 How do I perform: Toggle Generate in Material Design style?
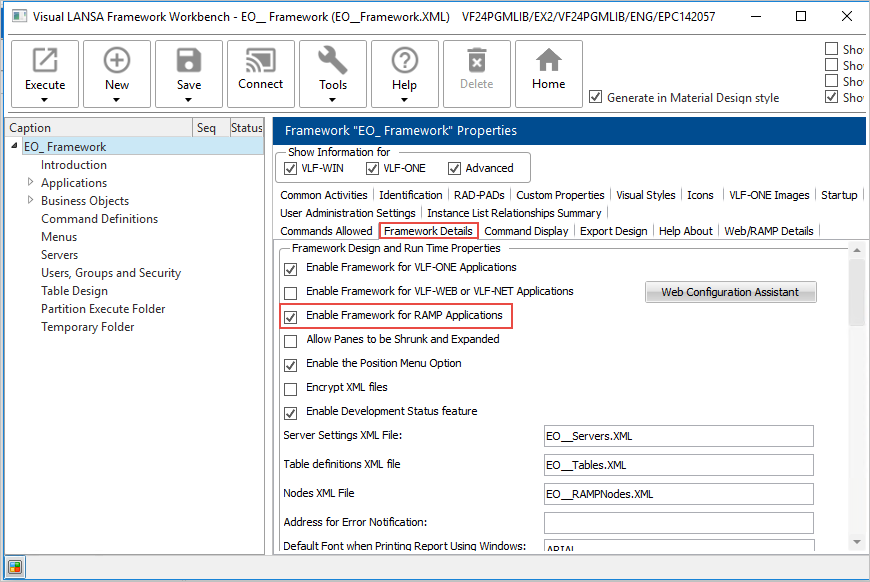coord(596,98)
